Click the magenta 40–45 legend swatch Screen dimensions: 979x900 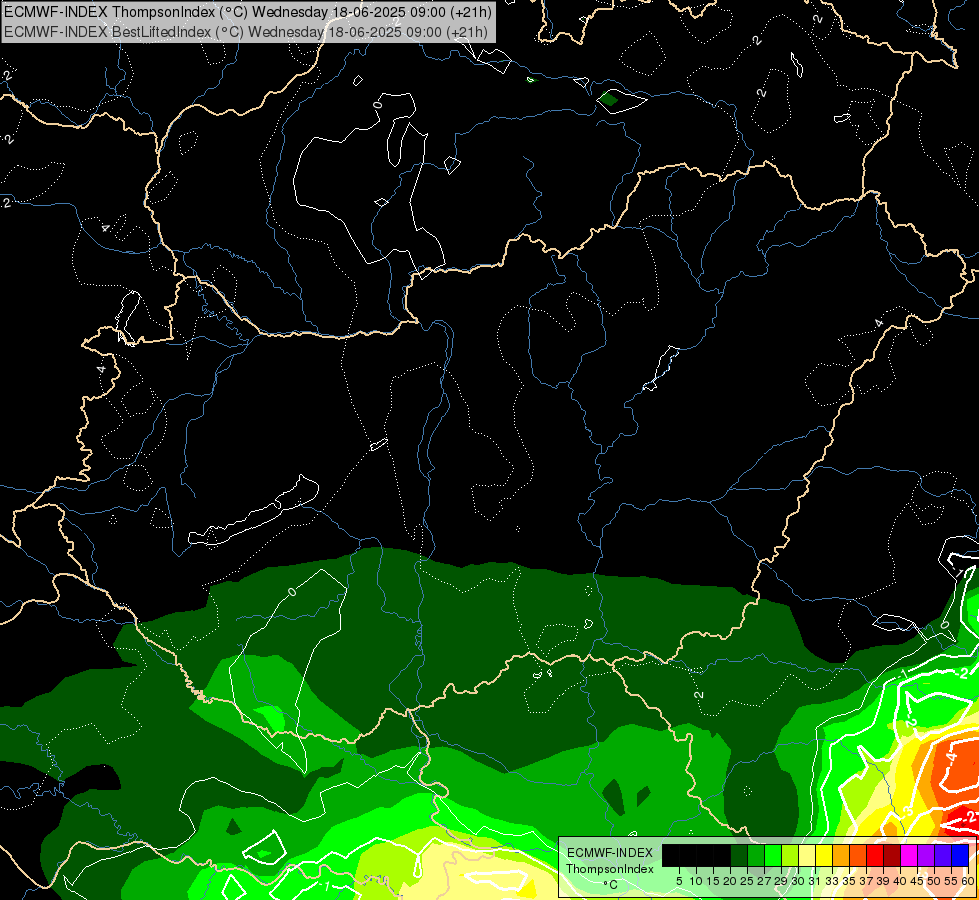coord(909,855)
